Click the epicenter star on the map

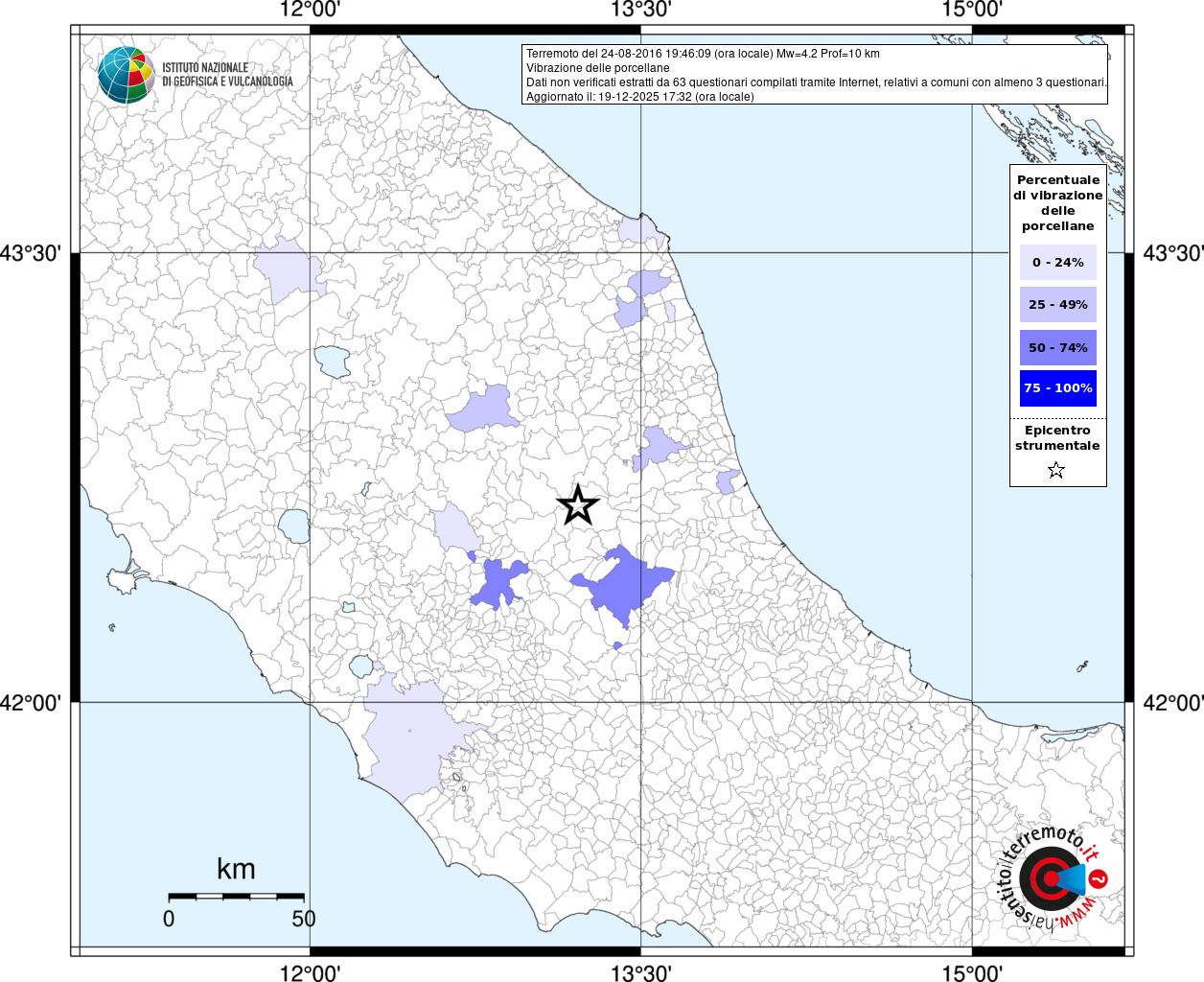click(x=577, y=504)
